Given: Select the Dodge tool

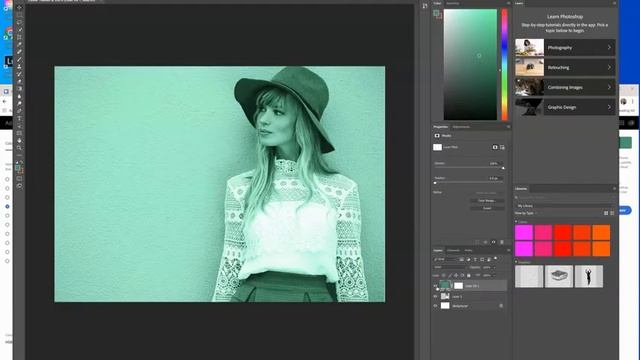Looking at the screenshot, I should 19,103.
